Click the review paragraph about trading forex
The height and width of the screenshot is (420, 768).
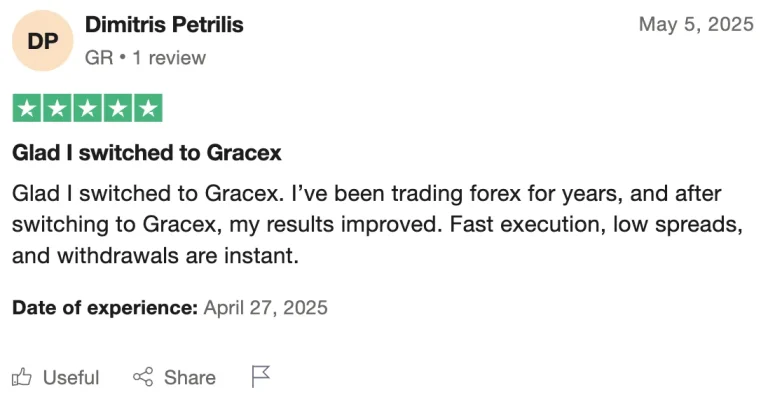[x=378, y=224]
